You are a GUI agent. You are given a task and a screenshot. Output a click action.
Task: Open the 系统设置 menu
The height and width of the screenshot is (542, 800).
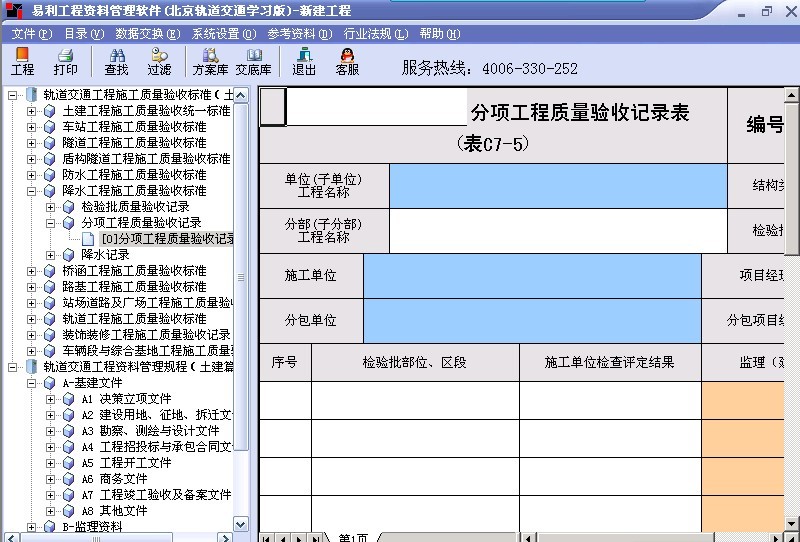tap(223, 34)
